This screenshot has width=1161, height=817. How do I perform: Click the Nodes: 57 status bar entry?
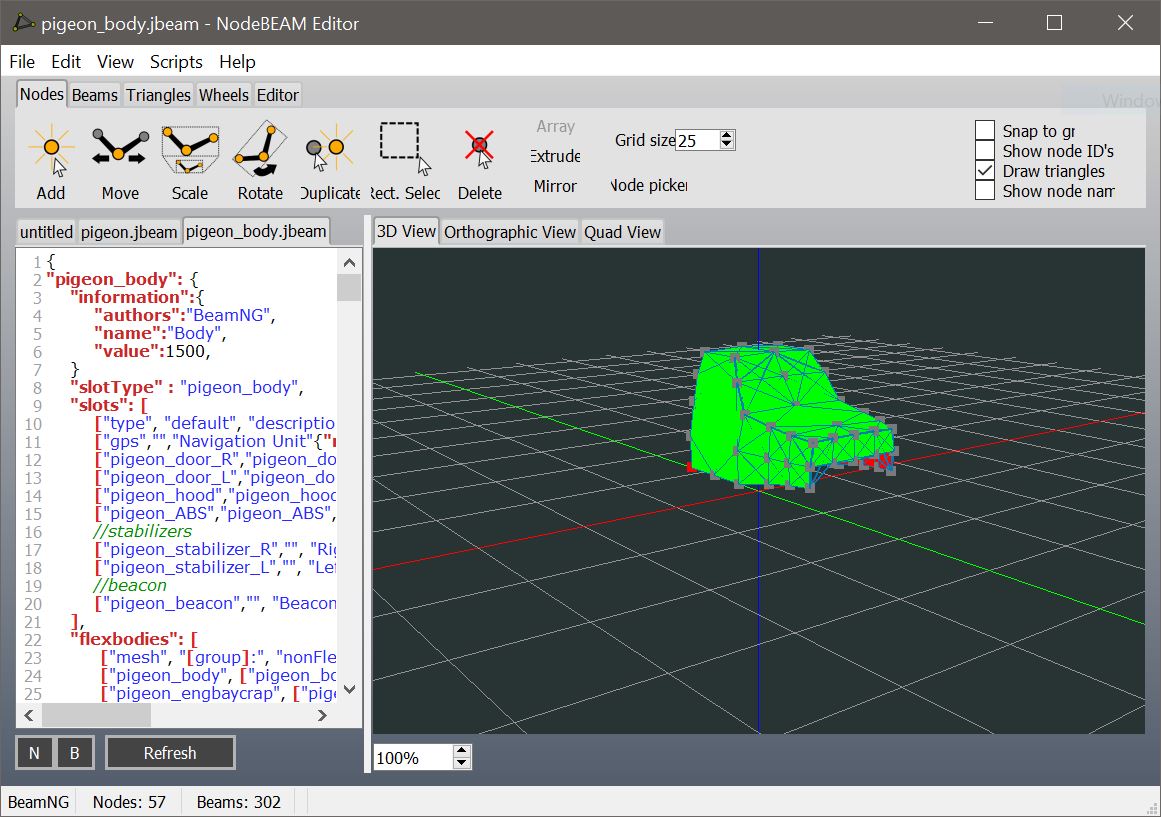tap(129, 802)
